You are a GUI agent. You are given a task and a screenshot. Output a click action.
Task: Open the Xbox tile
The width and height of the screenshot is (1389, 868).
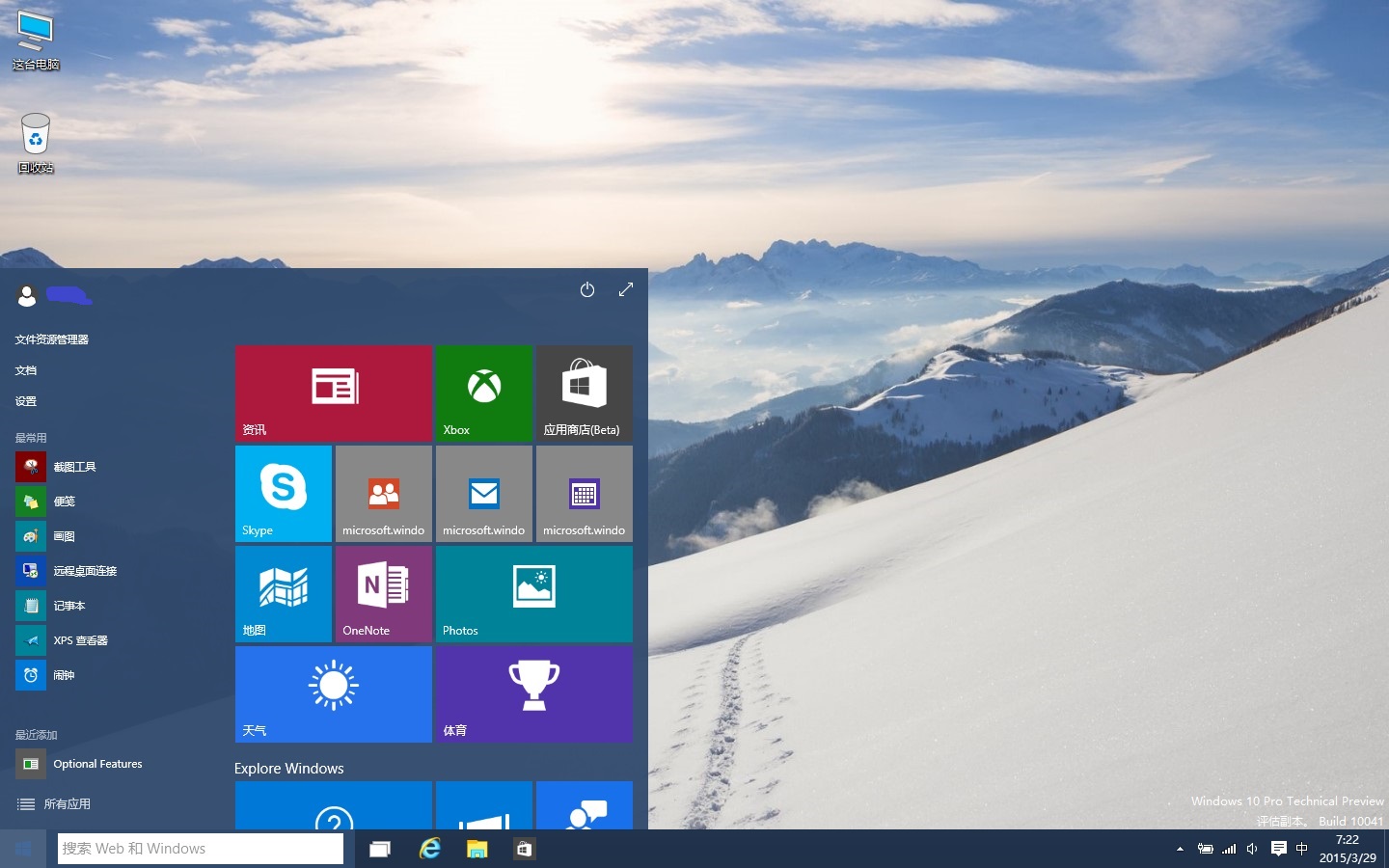[483, 393]
